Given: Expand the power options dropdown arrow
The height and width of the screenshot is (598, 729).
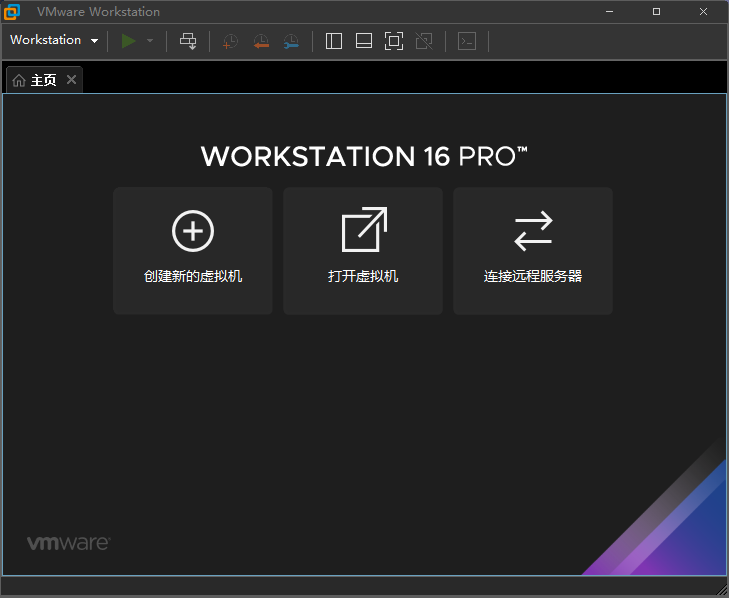Looking at the screenshot, I should [x=150, y=41].
